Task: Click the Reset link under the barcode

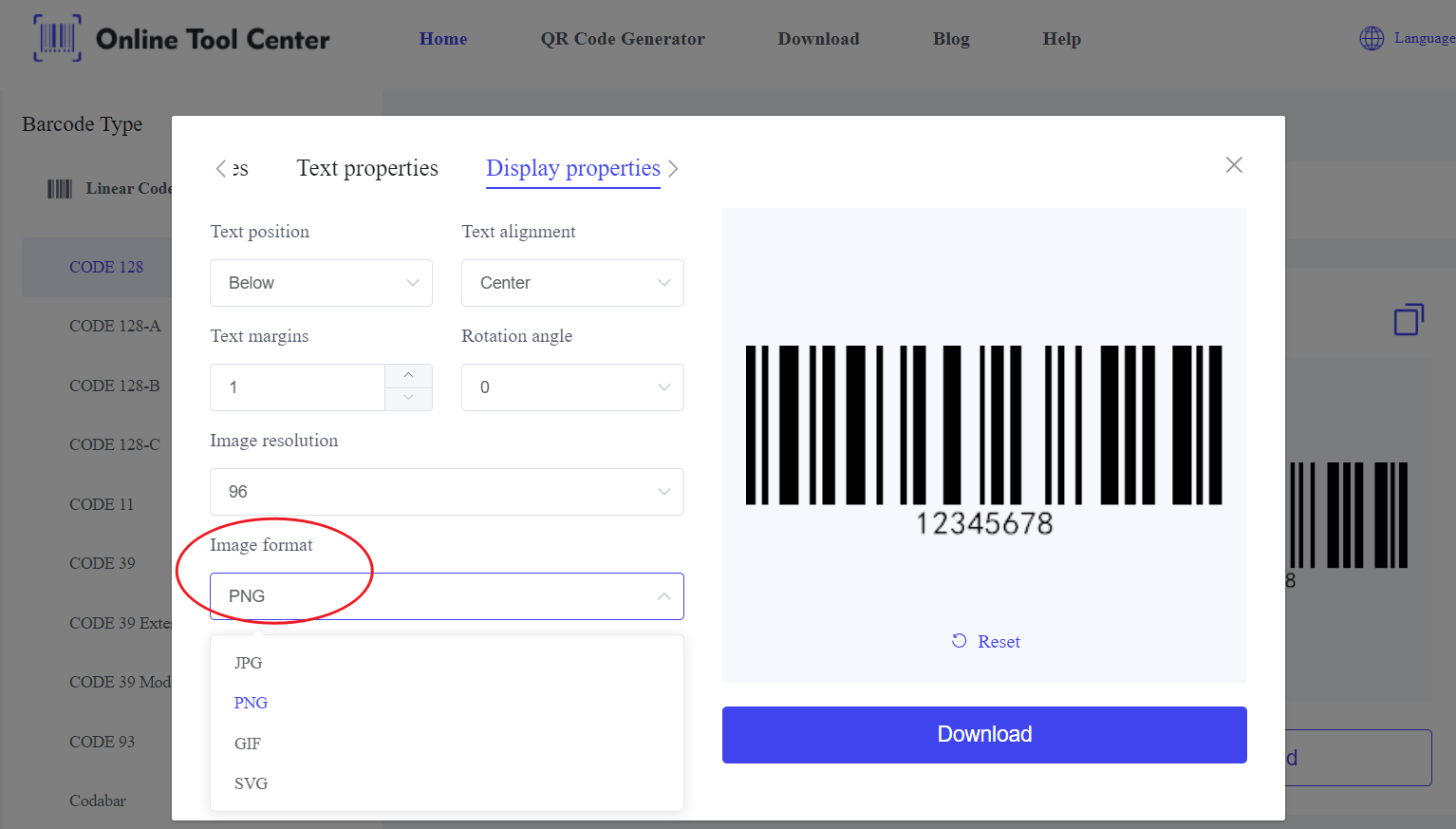Action: pyautogui.click(x=986, y=642)
